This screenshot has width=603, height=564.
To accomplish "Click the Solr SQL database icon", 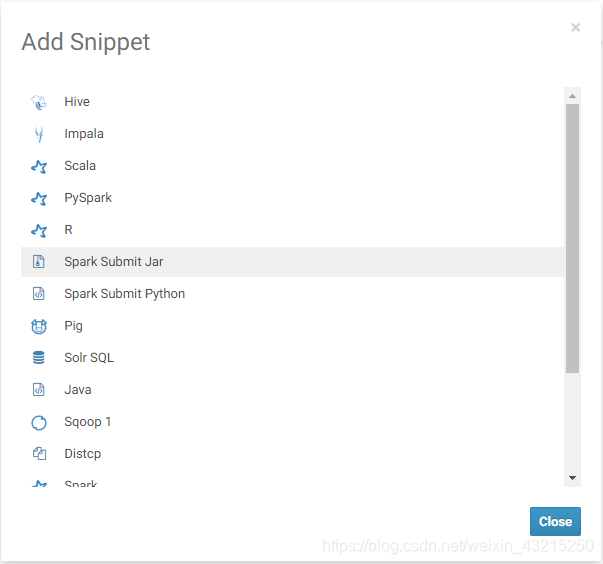I will tap(38, 358).
